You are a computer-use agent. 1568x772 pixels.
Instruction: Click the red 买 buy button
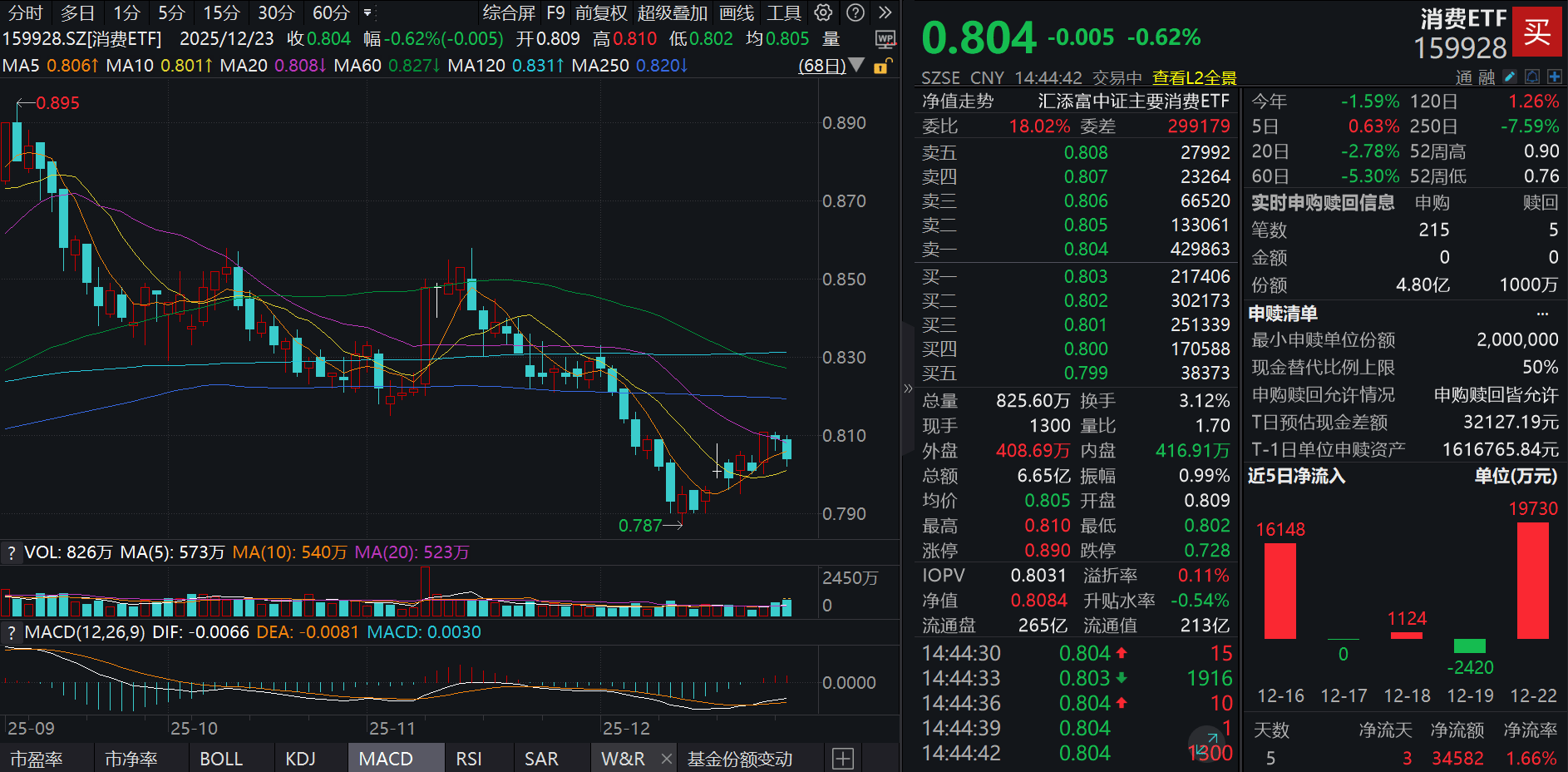(x=1536, y=32)
